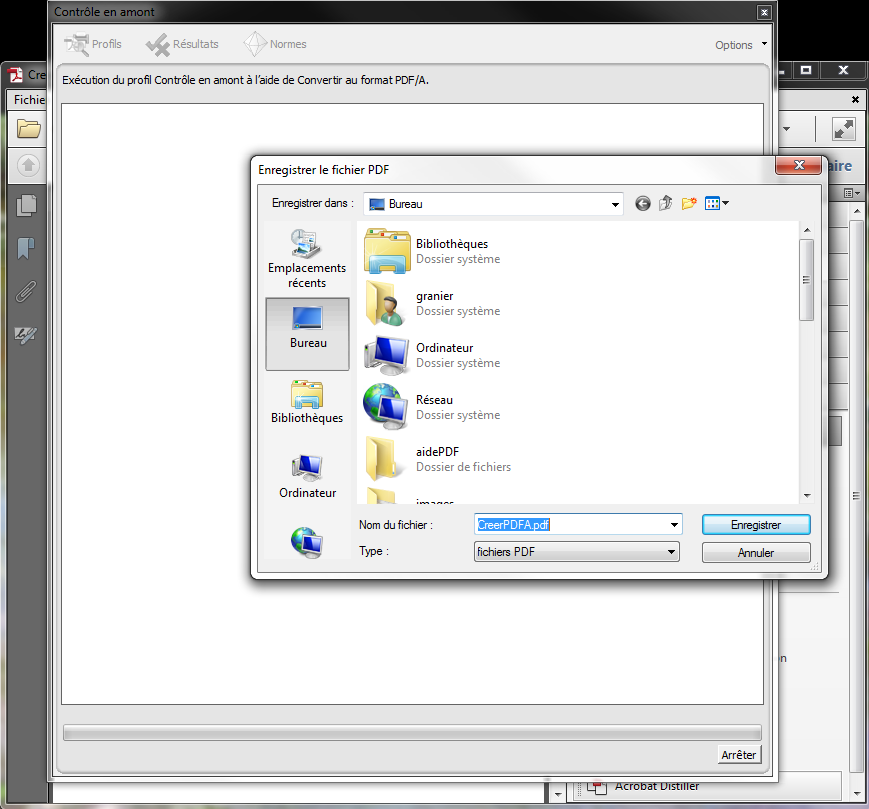
Task: Select the granier user folder
Action: click(x=434, y=302)
